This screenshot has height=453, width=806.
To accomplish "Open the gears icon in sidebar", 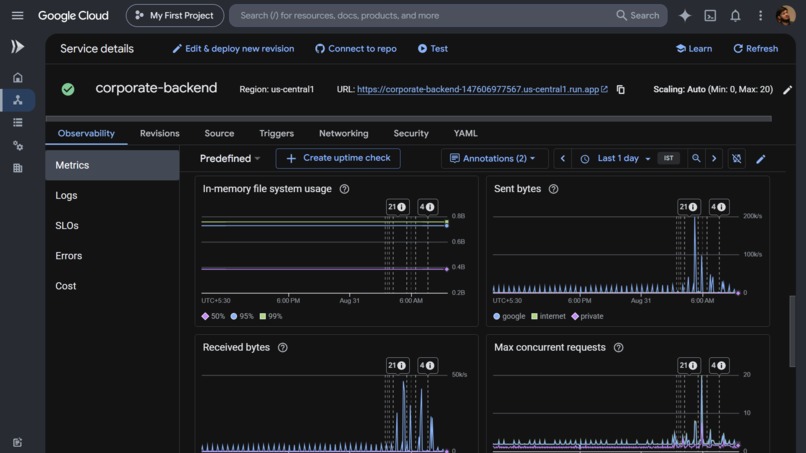I will (17, 146).
